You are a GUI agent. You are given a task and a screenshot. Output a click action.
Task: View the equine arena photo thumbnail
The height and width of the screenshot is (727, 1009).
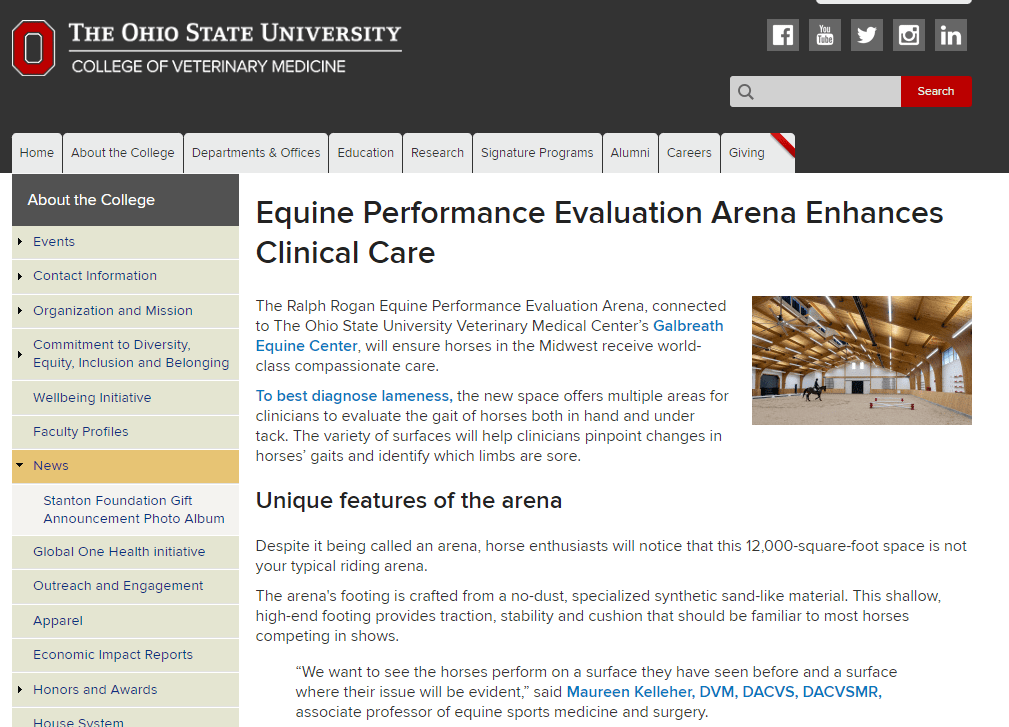[x=861, y=360]
